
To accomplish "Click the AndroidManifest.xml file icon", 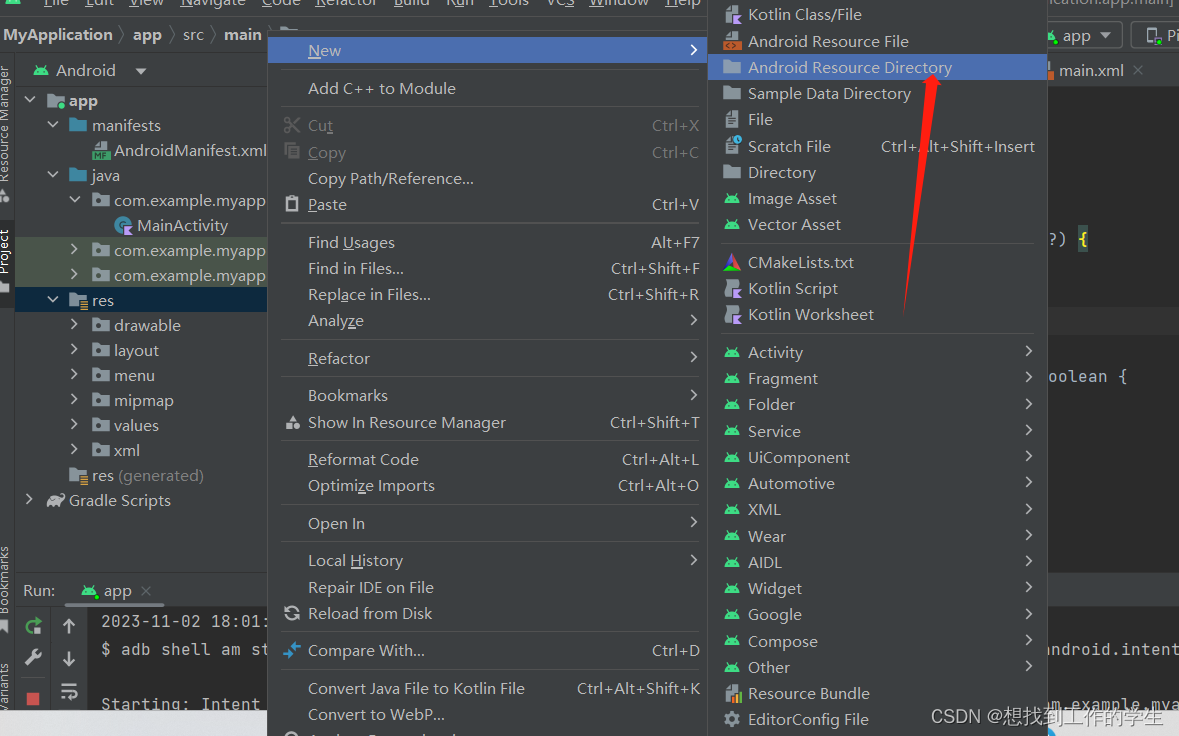I will point(101,151).
